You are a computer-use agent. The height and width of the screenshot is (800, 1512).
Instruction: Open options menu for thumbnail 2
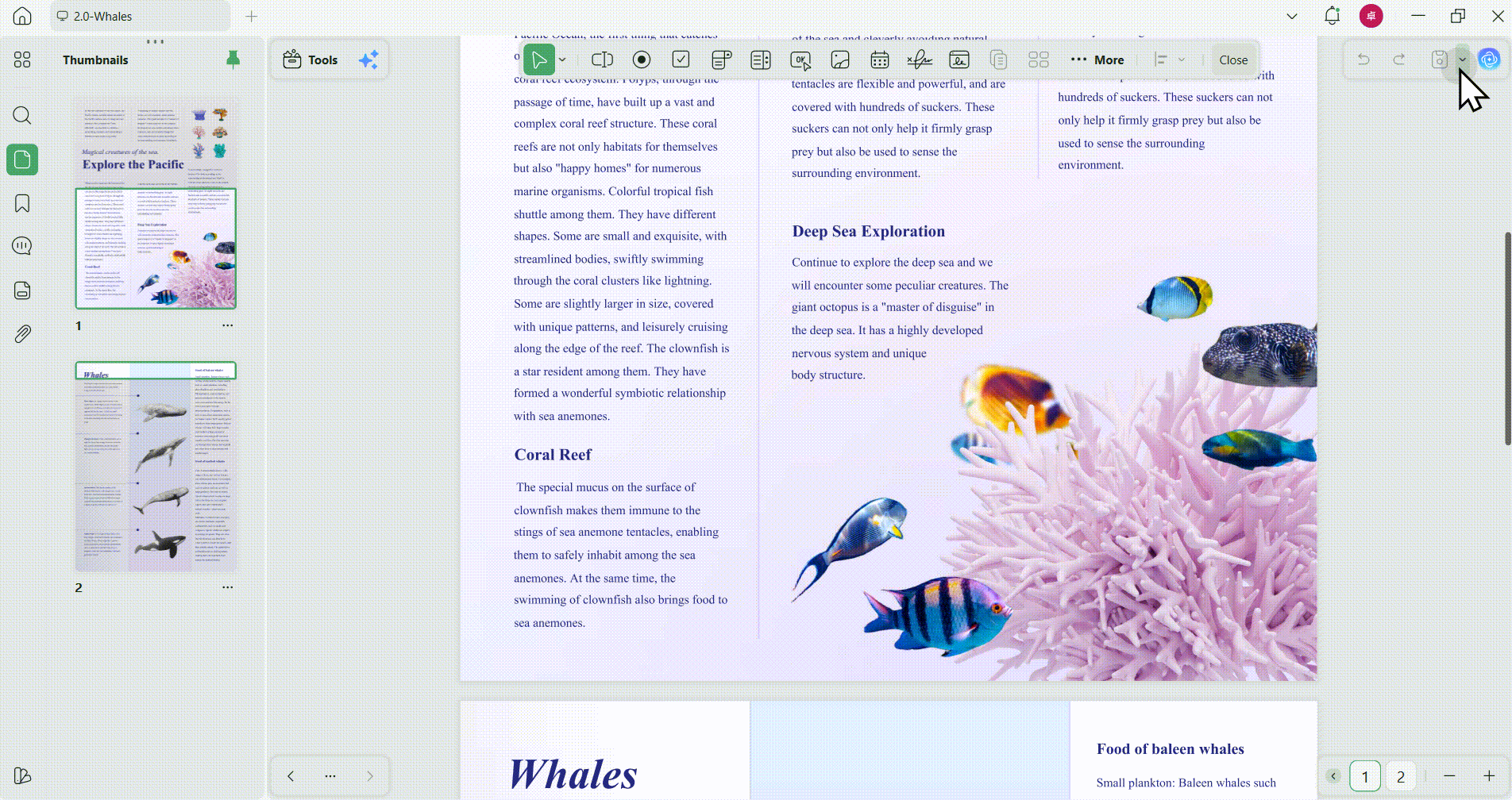(228, 587)
